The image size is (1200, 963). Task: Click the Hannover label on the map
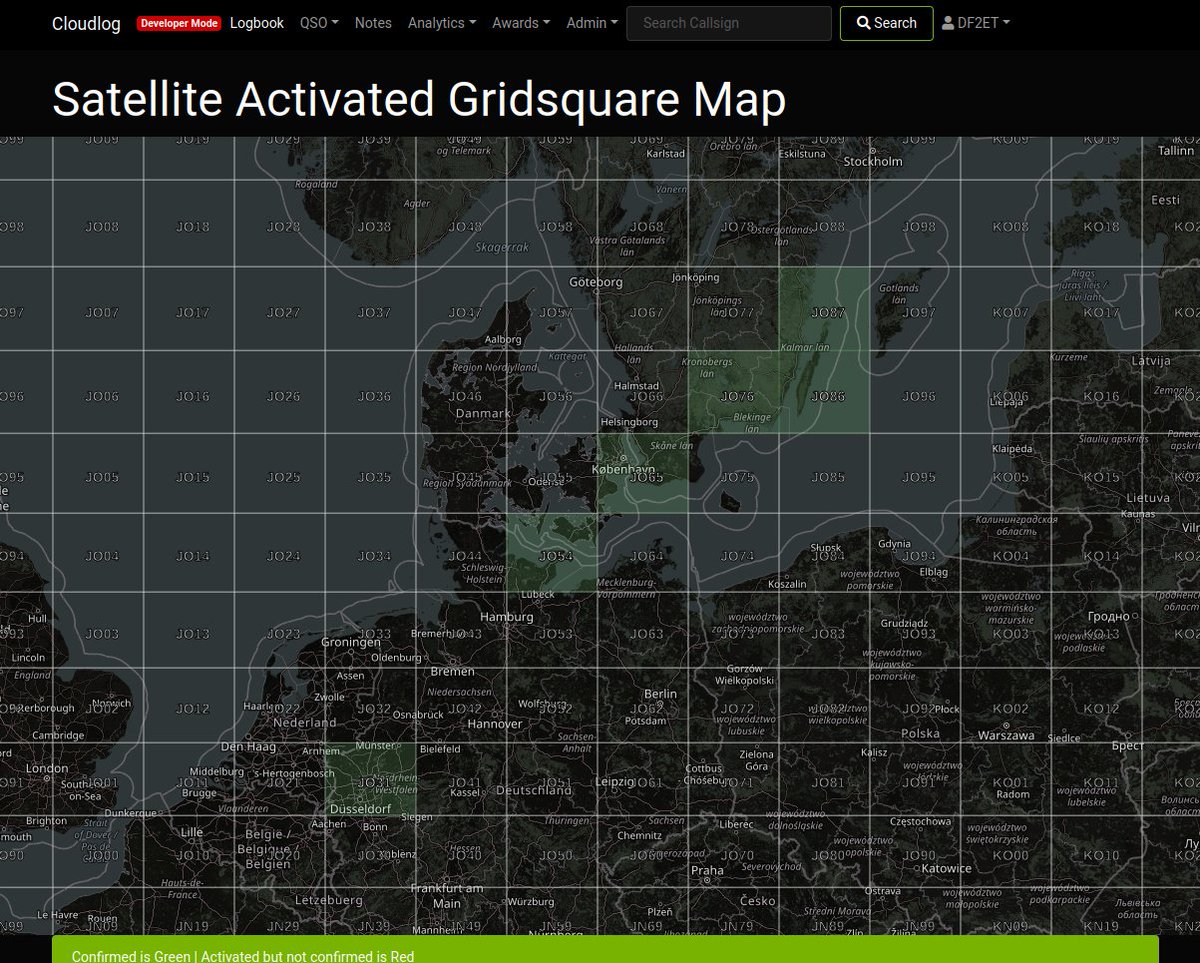click(495, 723)
